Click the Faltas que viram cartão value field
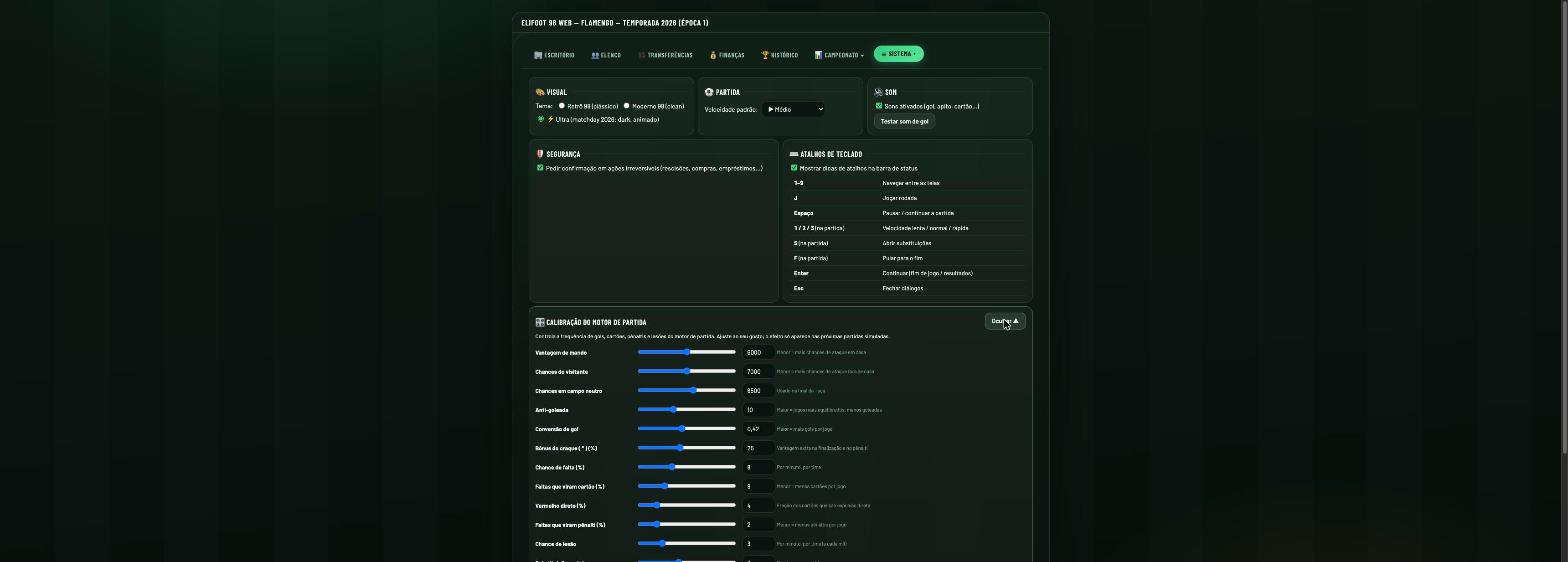 click(758, 486)
